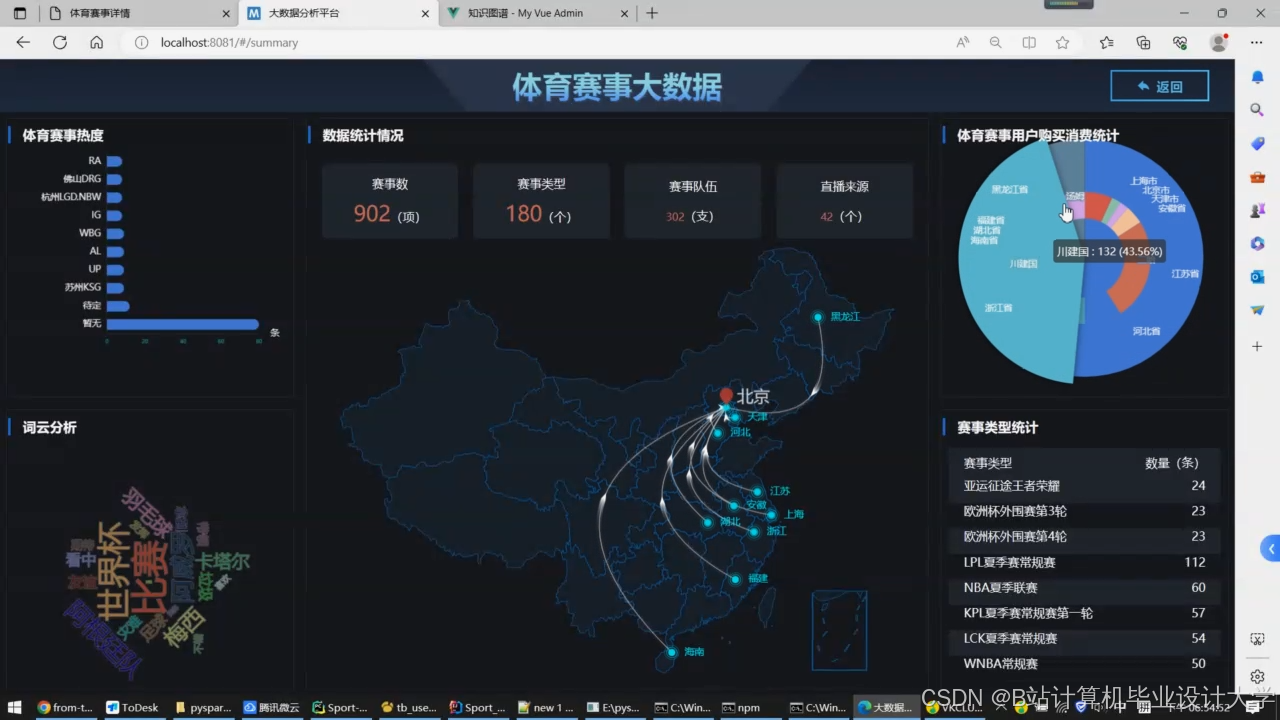Click the 赛事队伍 302 stat card
This screenshot has height=720, width=1280.
pos(692,201)
